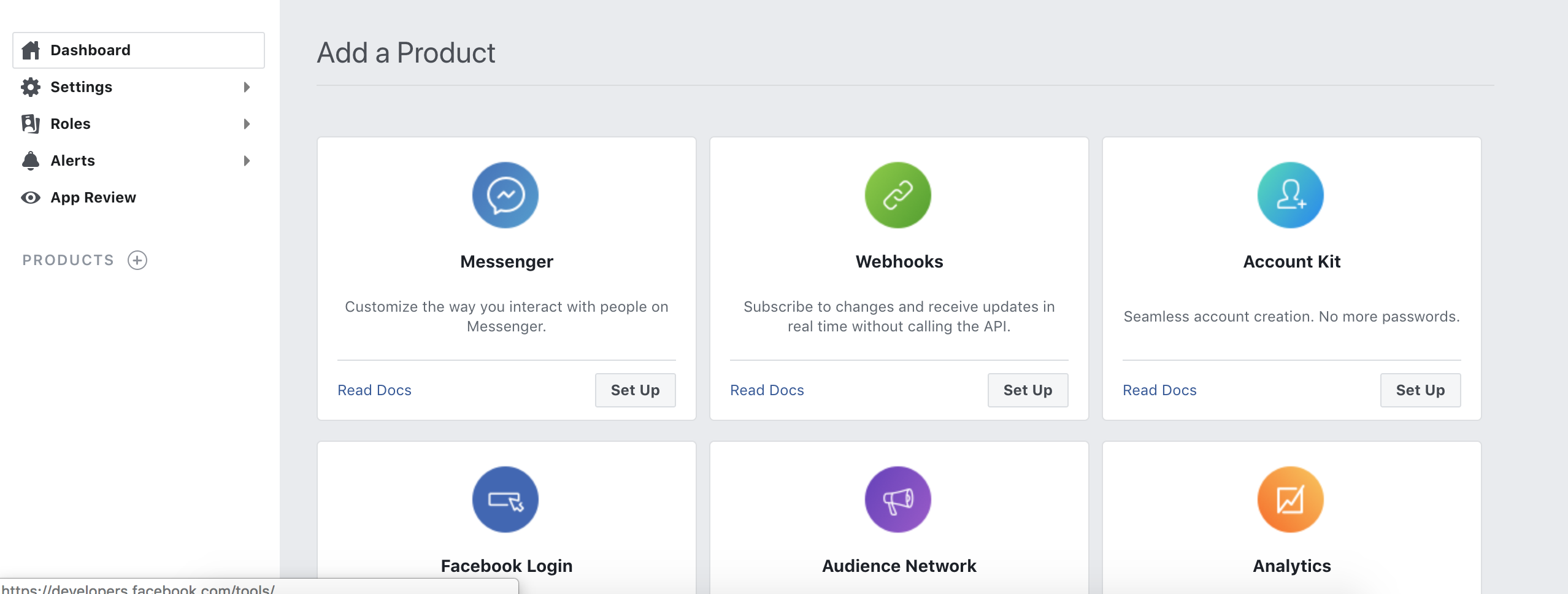This screenshot has width=1568, height=594.
Task: Open the Dashboard menu item
Action: point(139,50)
